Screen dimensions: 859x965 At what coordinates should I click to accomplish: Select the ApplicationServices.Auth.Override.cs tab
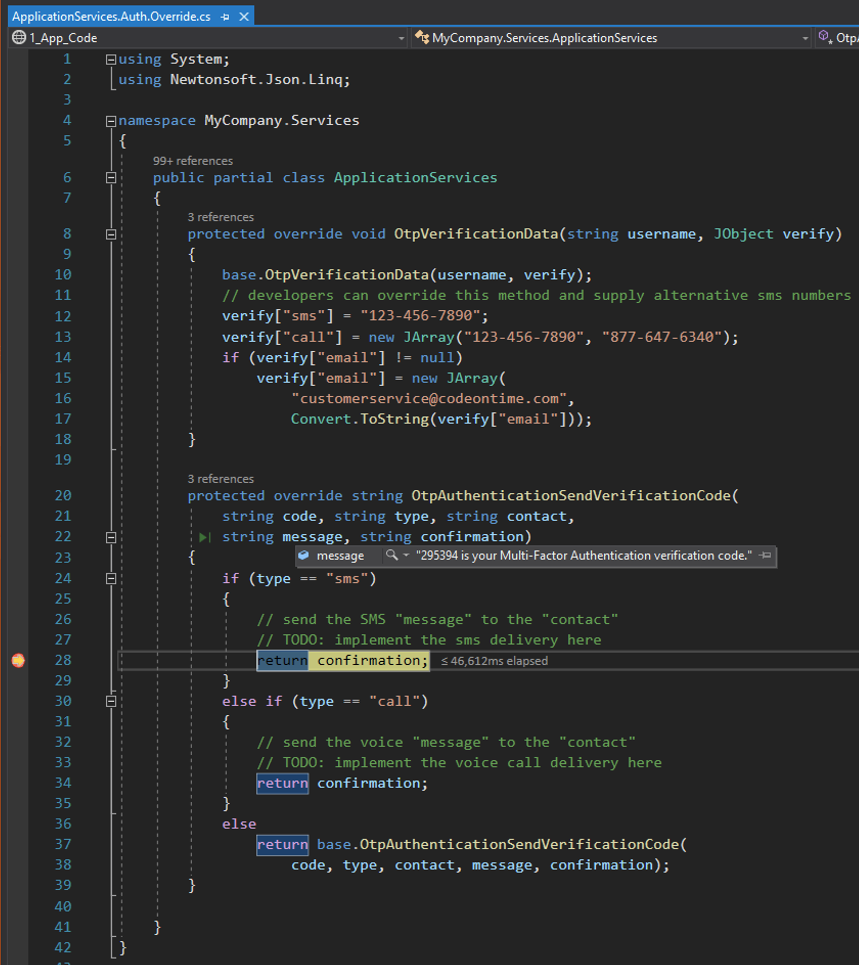tap(110, 16)
